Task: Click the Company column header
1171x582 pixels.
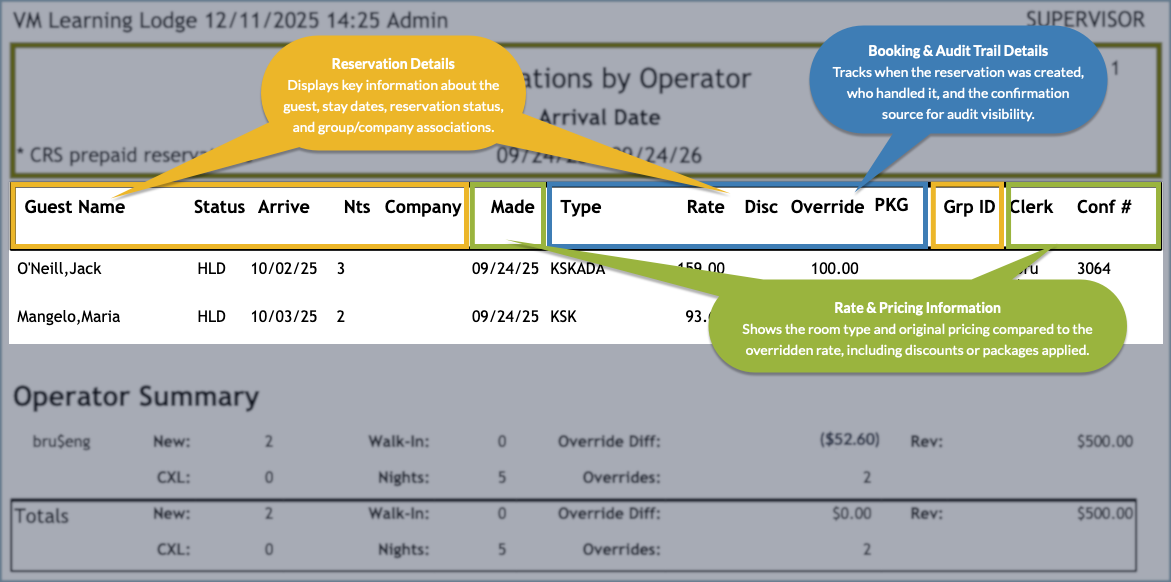Action: click(423, 207)
